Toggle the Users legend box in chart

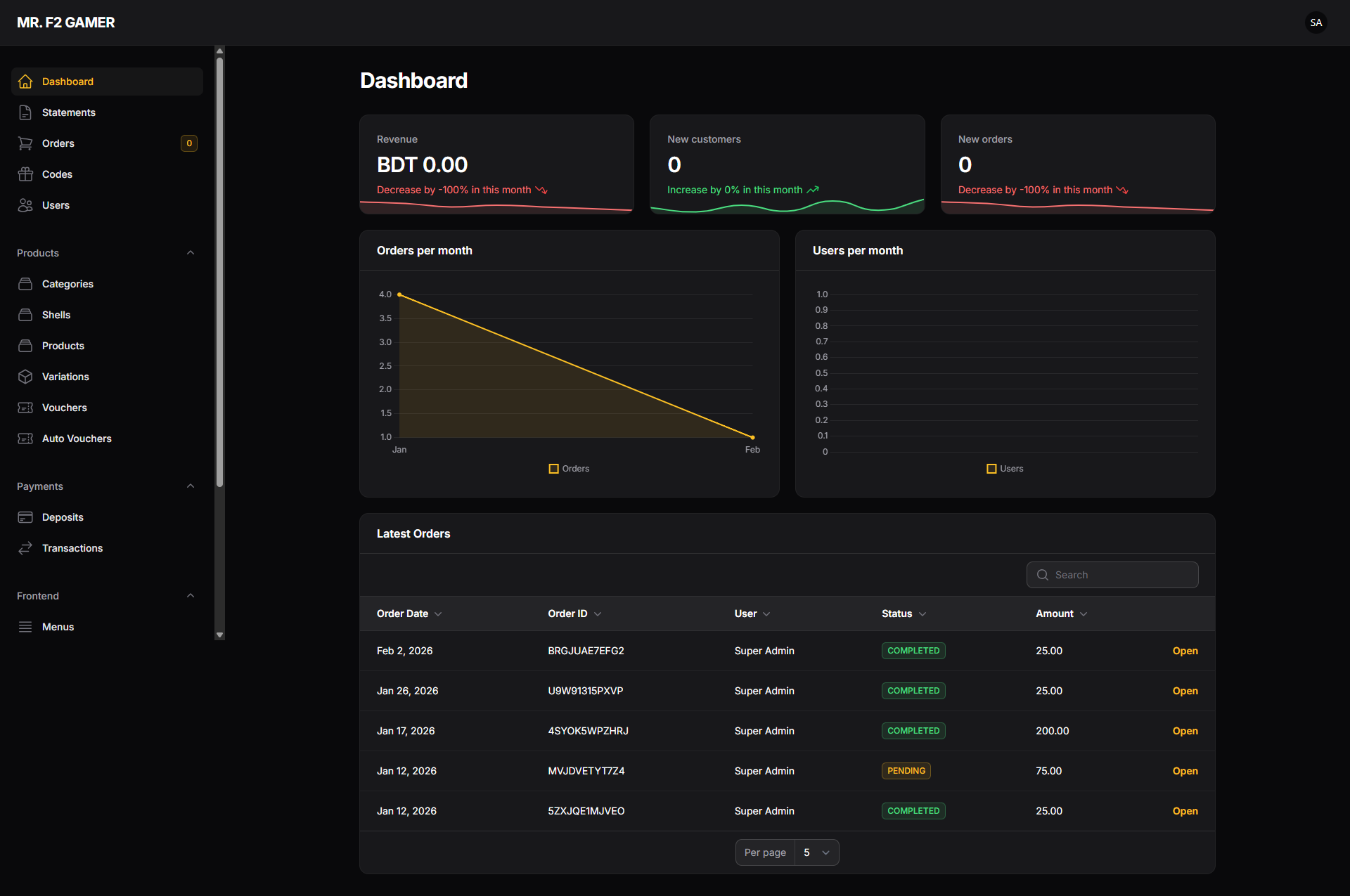[991, 469]
